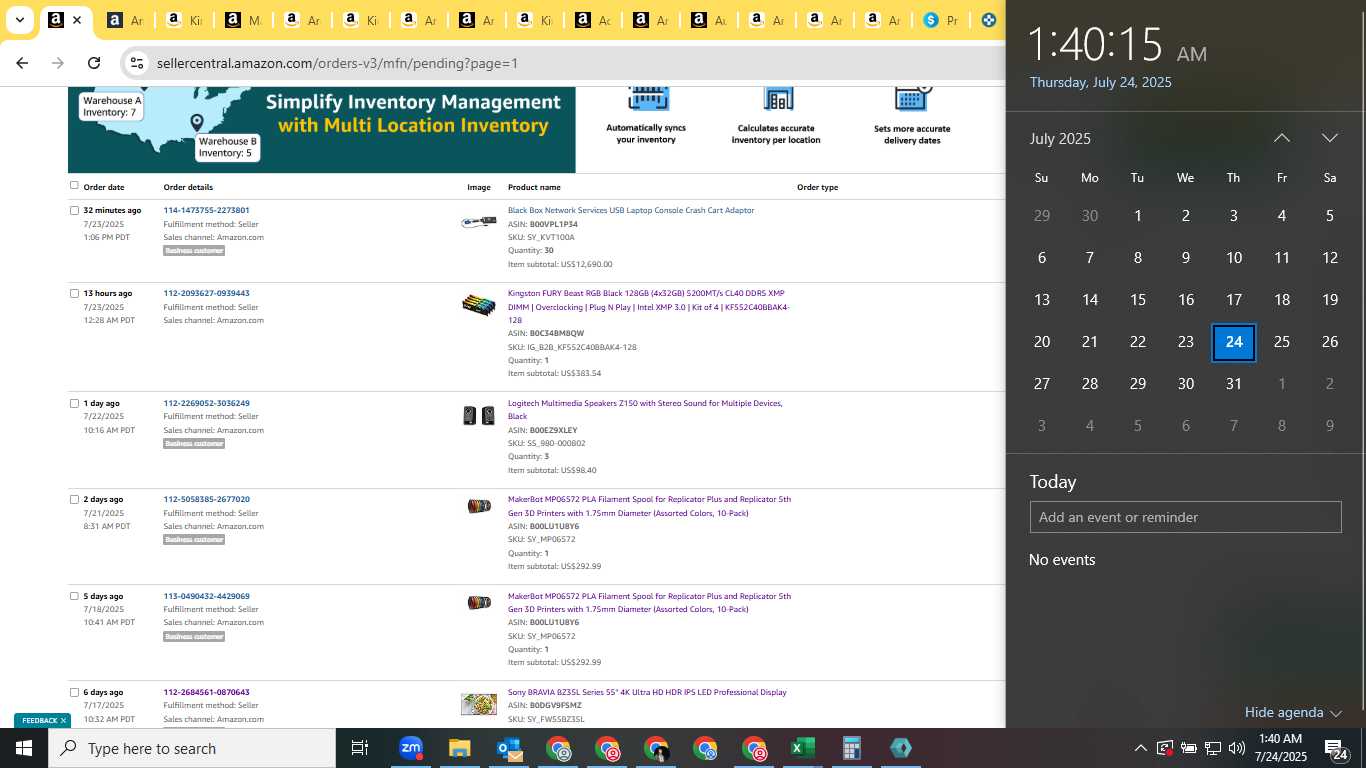Select checkbox for order 113-0490432-4429069

tap(74, 596)
